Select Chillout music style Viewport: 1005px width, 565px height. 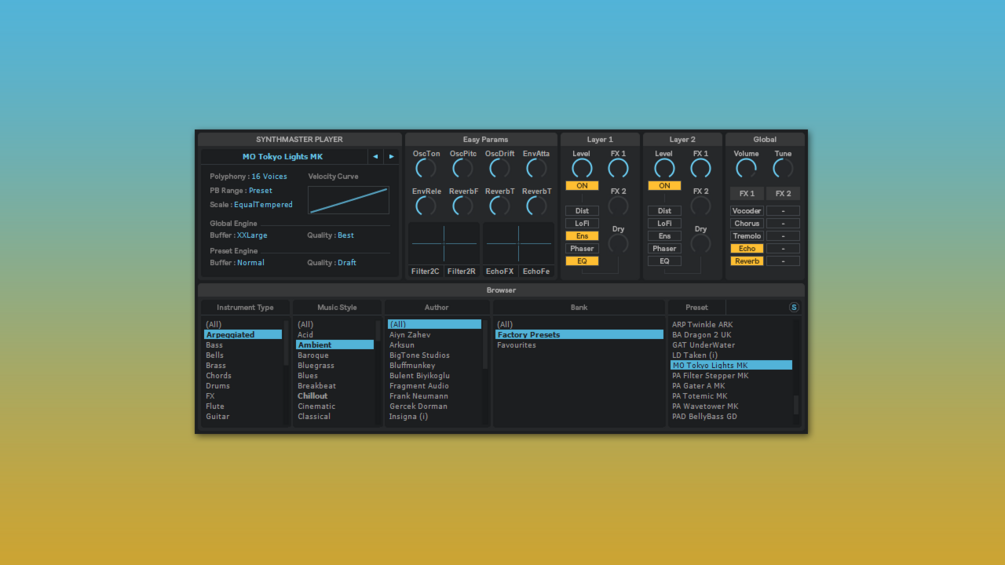point(335,396)
